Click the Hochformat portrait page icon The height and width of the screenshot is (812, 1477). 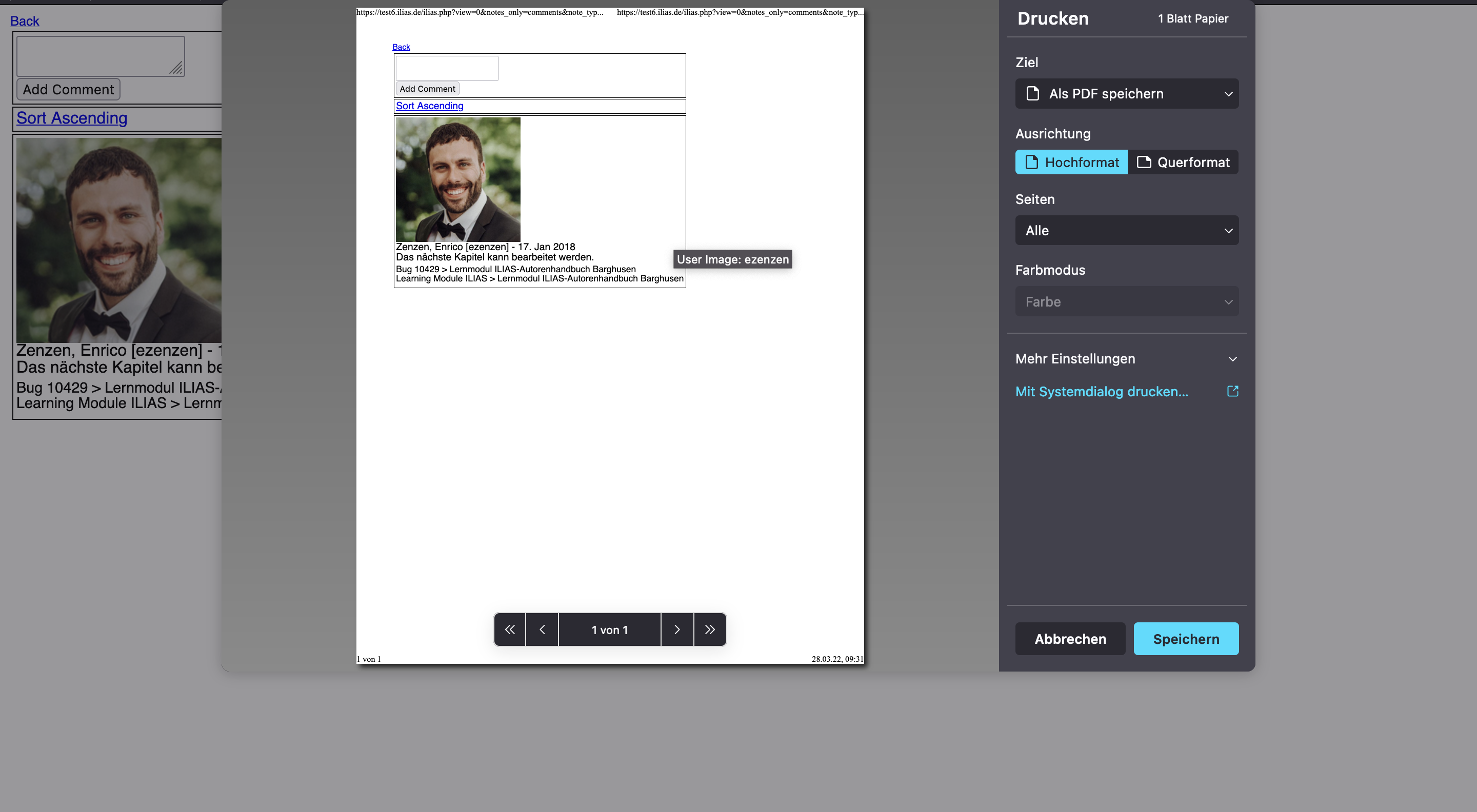pos(1031,162)
